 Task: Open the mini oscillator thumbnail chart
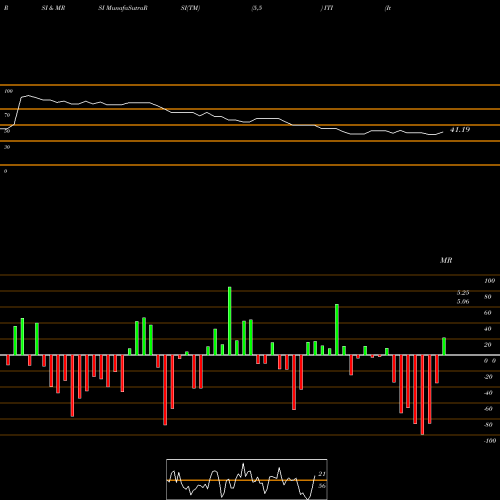(x=247, y=479)
